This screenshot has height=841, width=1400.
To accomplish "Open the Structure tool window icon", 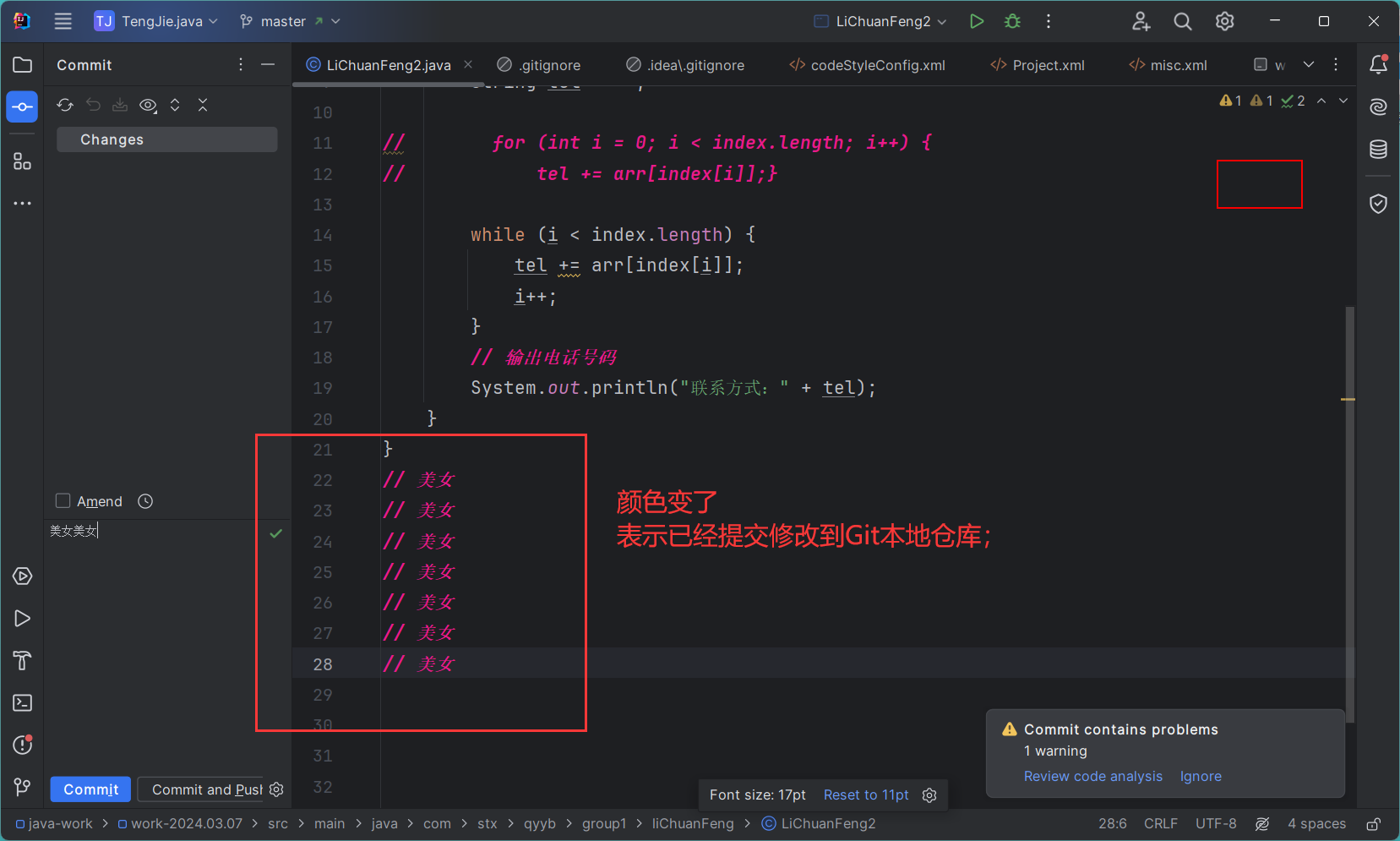I will pyautogui.click(x=23, y=161).
